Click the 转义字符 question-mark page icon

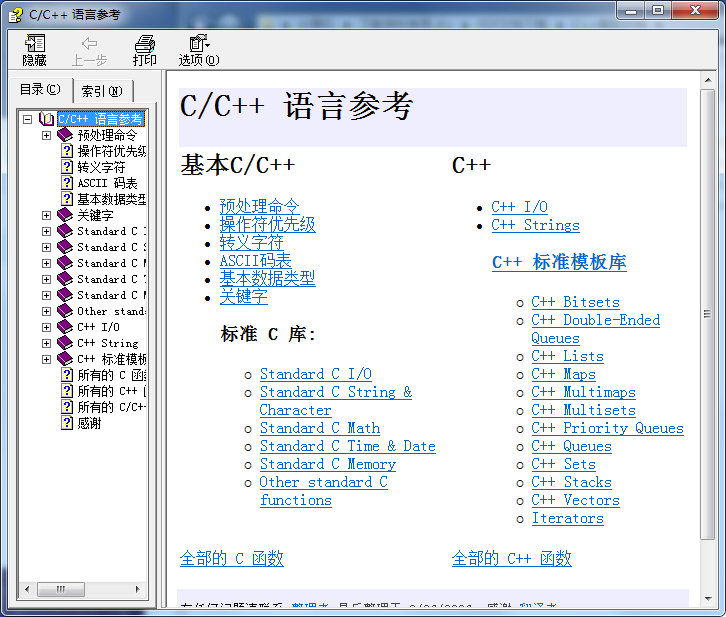pyautogui.click(x=67, y=167)
